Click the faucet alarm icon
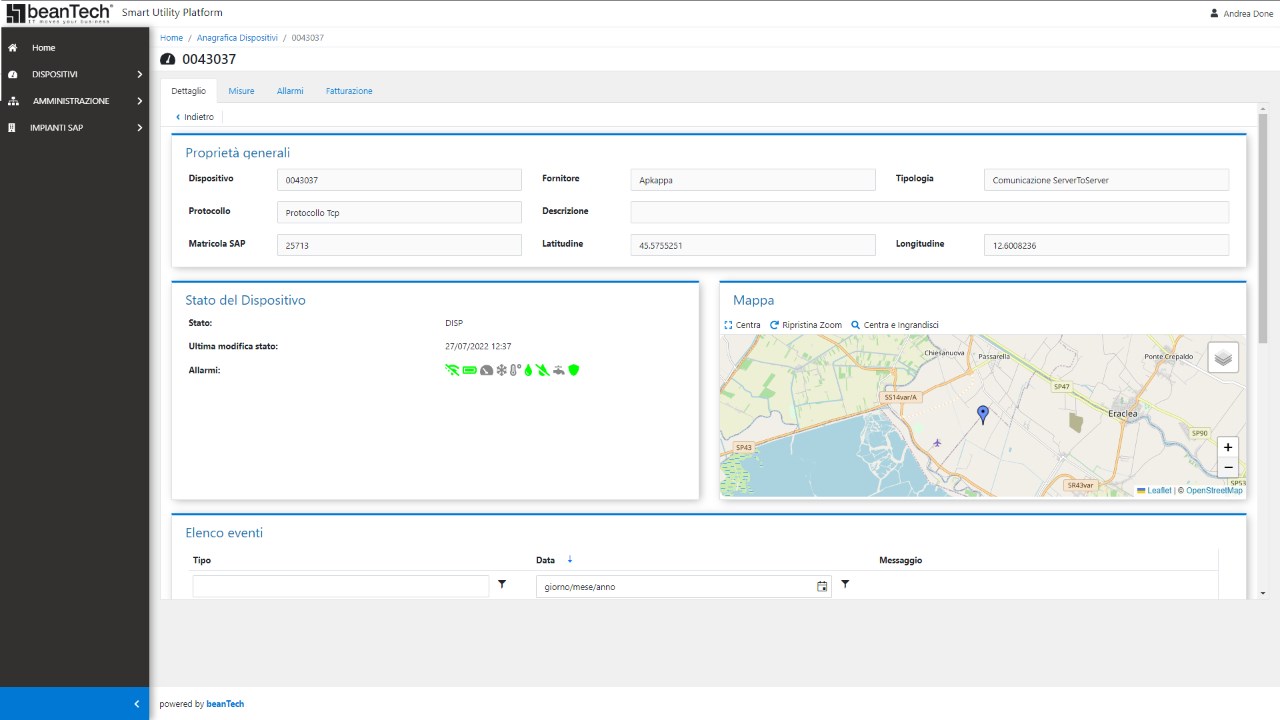1280x720 pixels. 558,370
